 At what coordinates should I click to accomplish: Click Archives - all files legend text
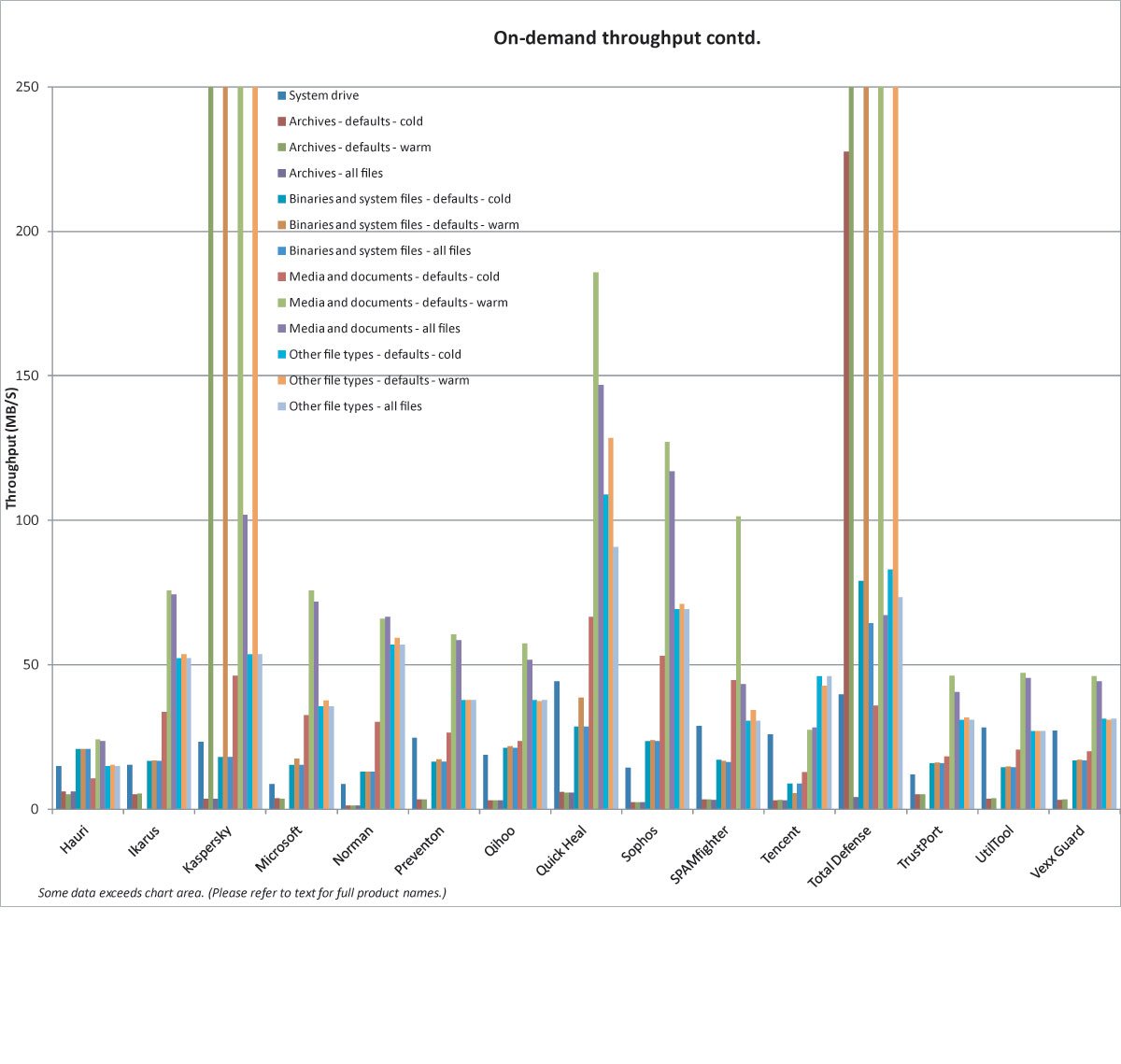335,173
